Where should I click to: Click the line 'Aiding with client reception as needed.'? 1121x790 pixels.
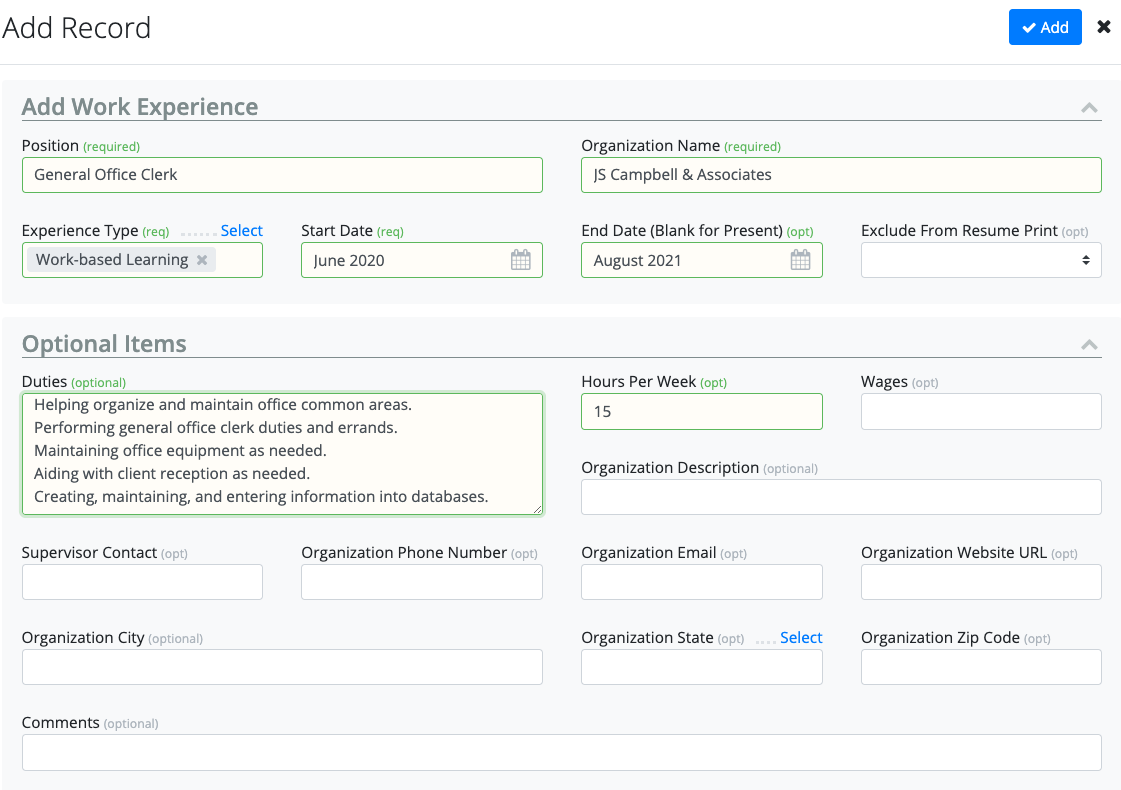[172, 473]
